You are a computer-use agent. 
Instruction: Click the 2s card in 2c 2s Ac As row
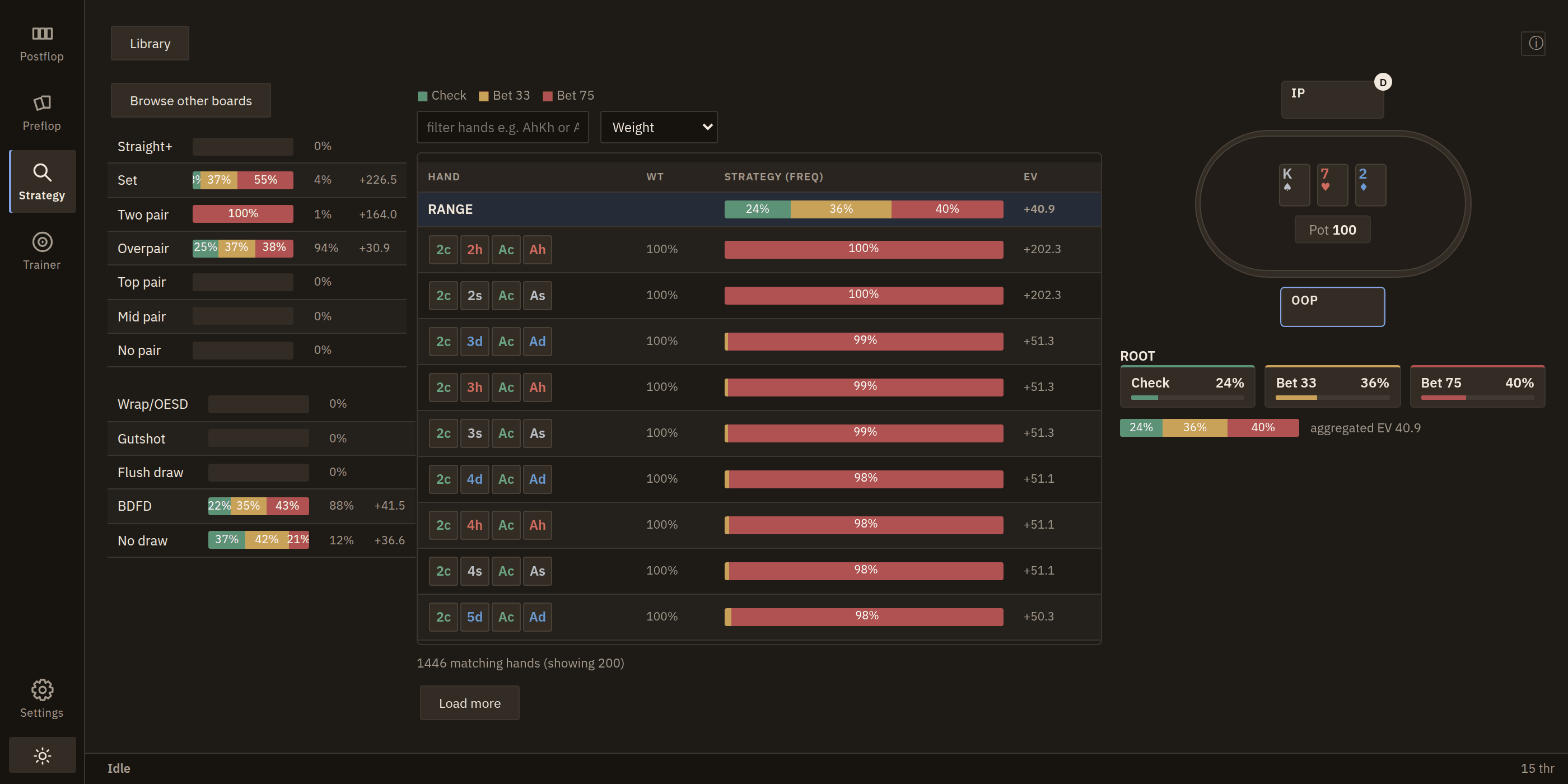[x=475, y=296]
